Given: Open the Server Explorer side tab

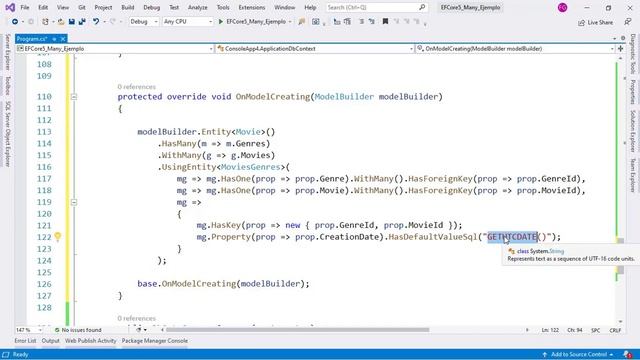Looking at the screenshot, I should (x=7, y=52).
